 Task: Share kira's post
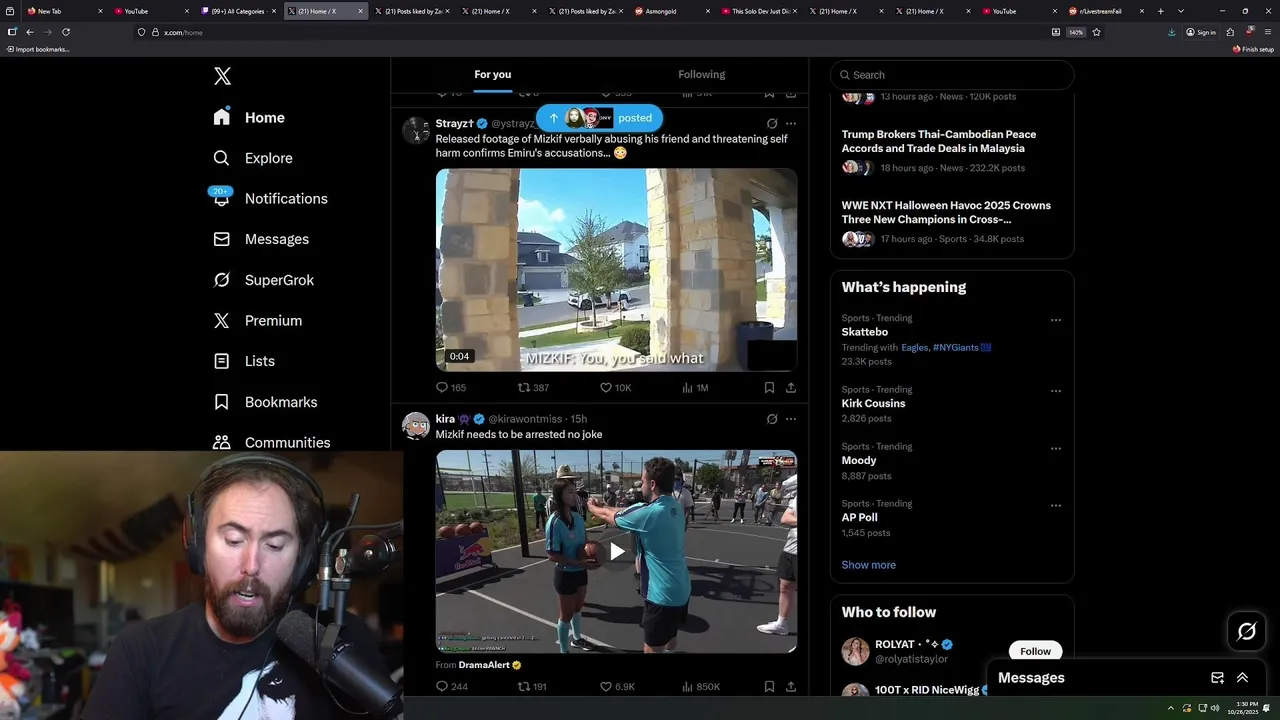[791, 687]
